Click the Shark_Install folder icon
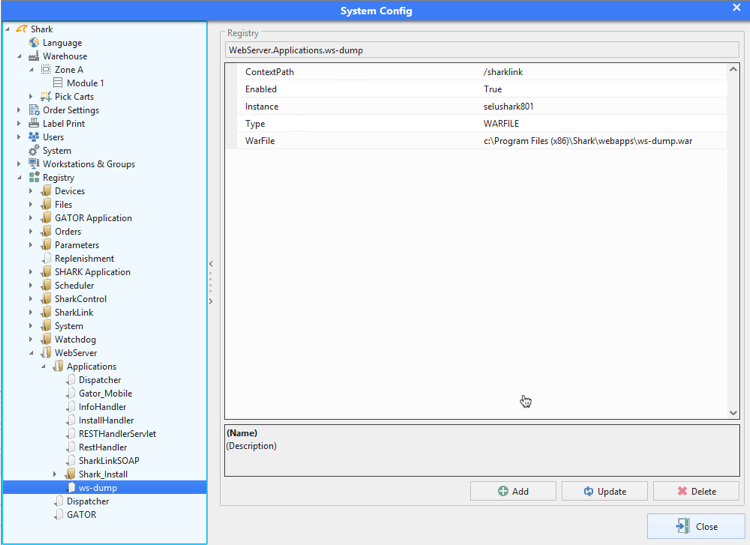 click(x=70, y=474)
